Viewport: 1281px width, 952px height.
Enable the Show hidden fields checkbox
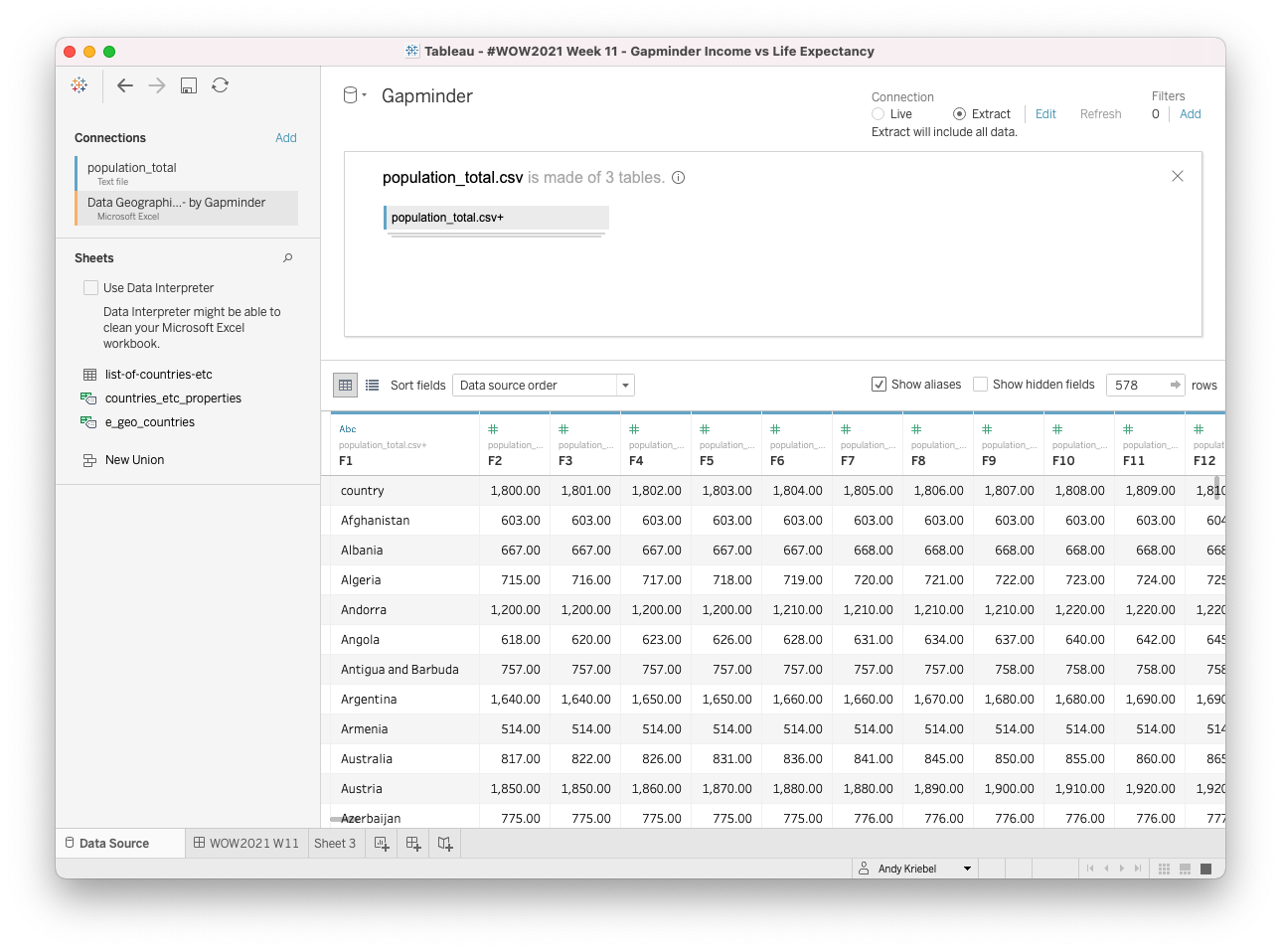[x=980, y=385]
